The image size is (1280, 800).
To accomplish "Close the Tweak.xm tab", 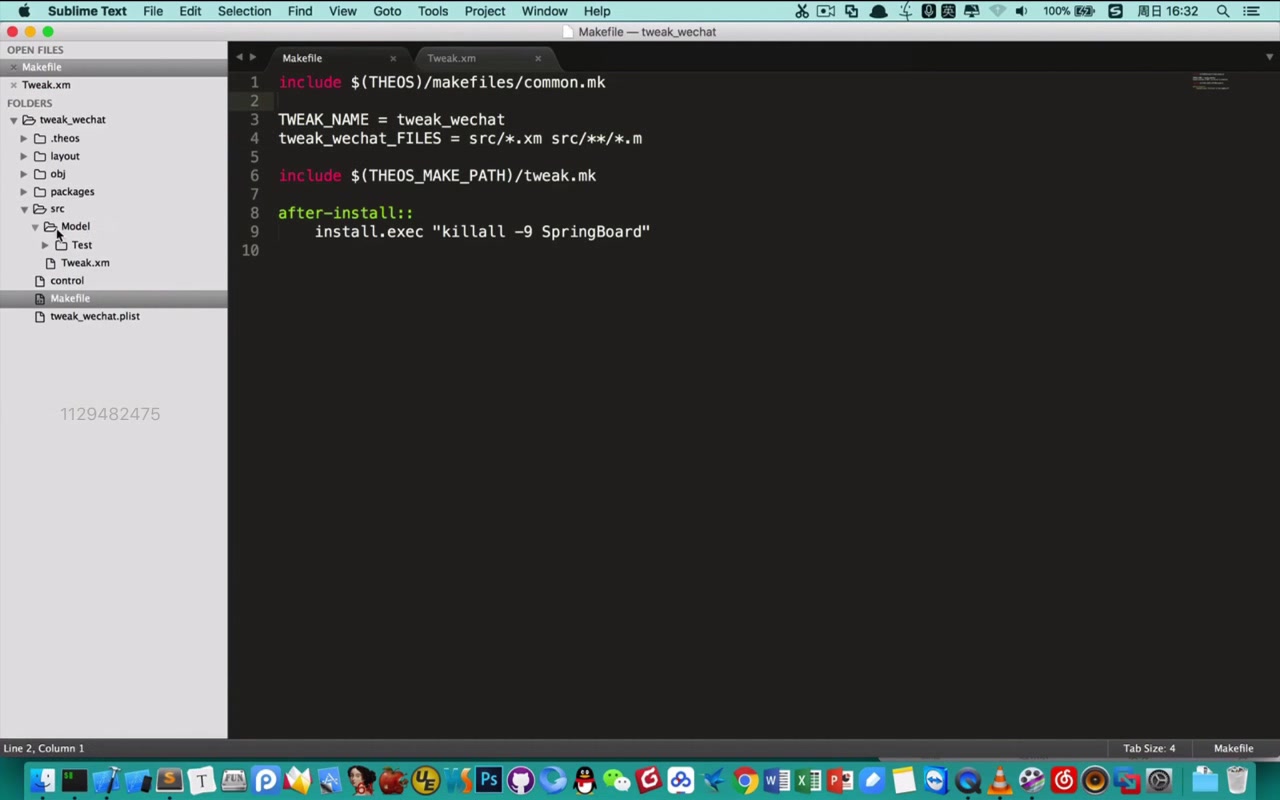I will (538, 58).
